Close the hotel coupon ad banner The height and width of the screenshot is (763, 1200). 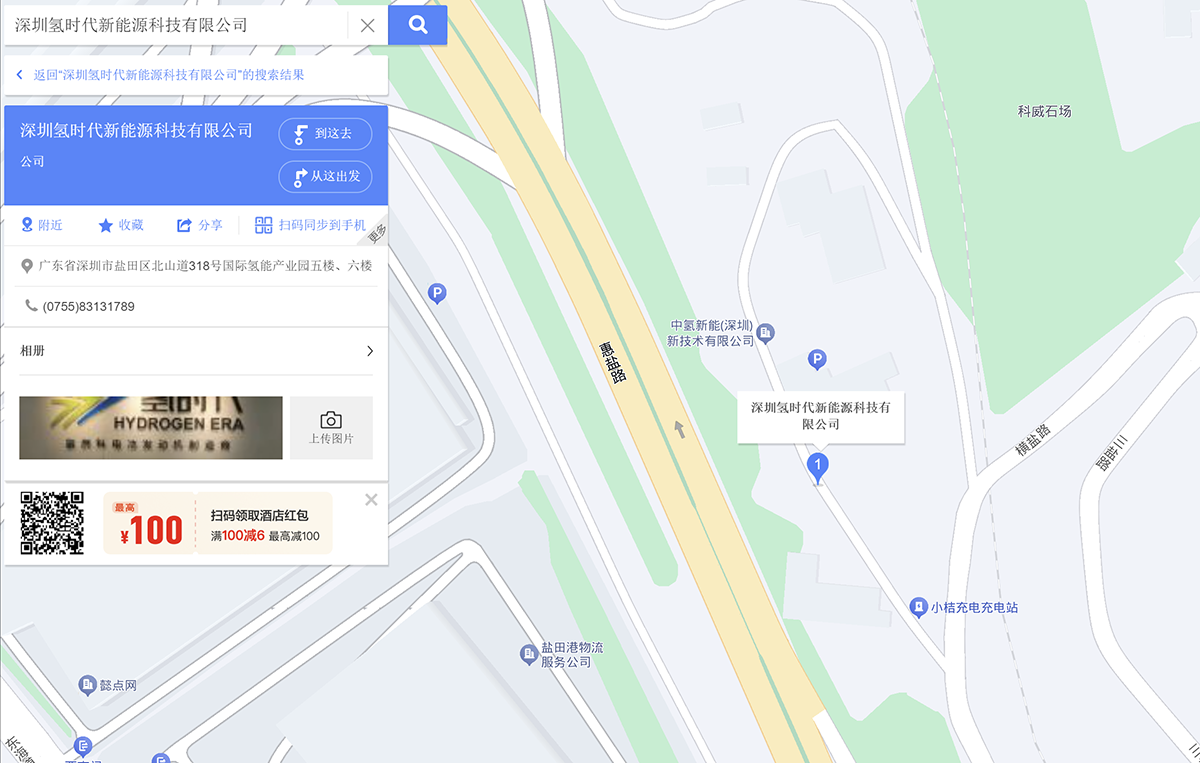[x=371, y=500]
